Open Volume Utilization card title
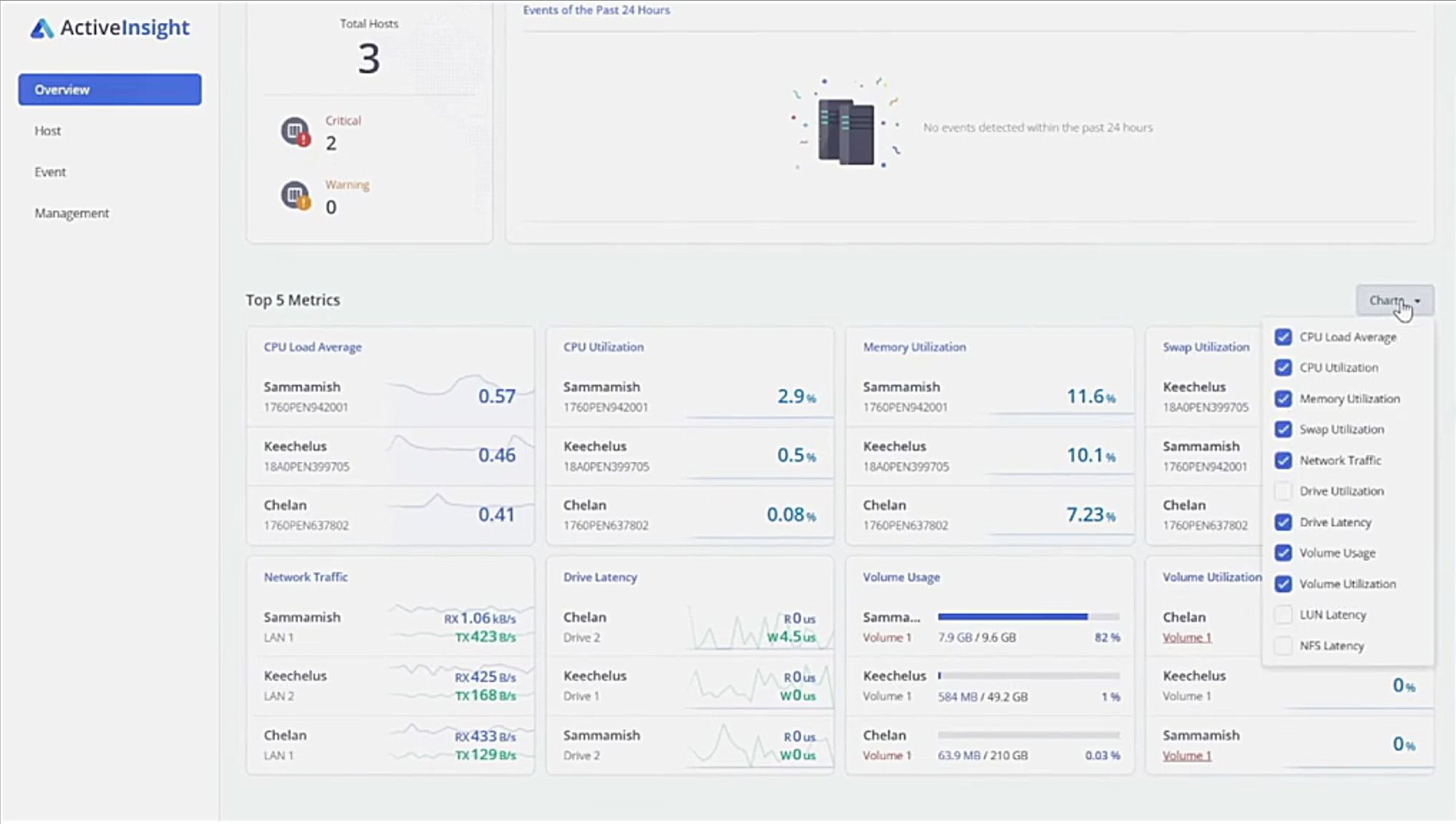This screenshot has height=824, width=1456. coord(1211,577)
